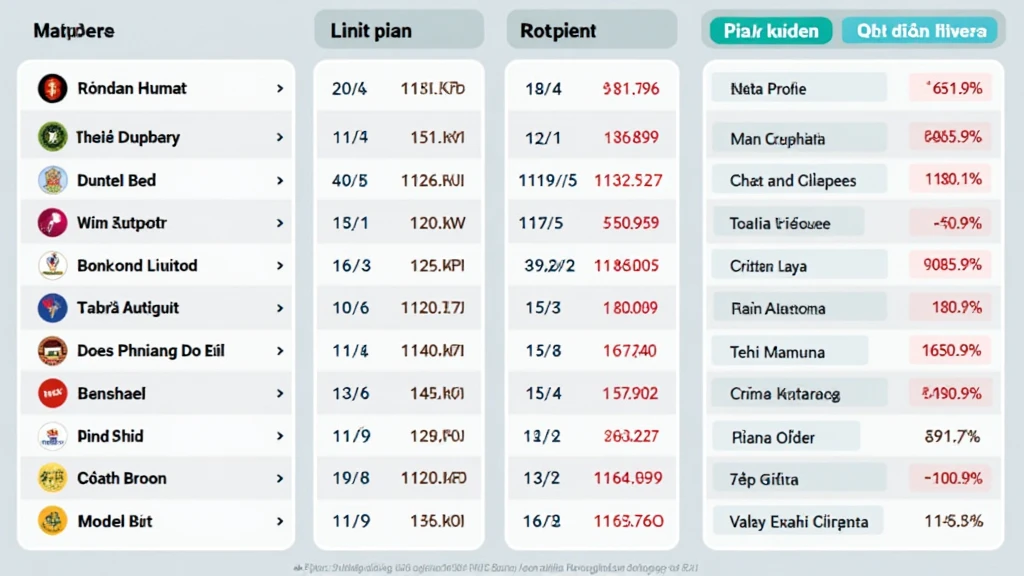Expand the Côath Broon row chevron
Screen dimensions: 1024x576
tap(279, 478)
